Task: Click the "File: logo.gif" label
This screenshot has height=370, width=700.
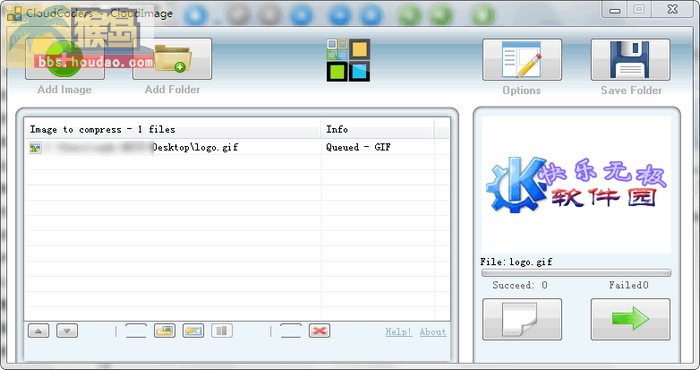Action: click(x=516, y=262)
